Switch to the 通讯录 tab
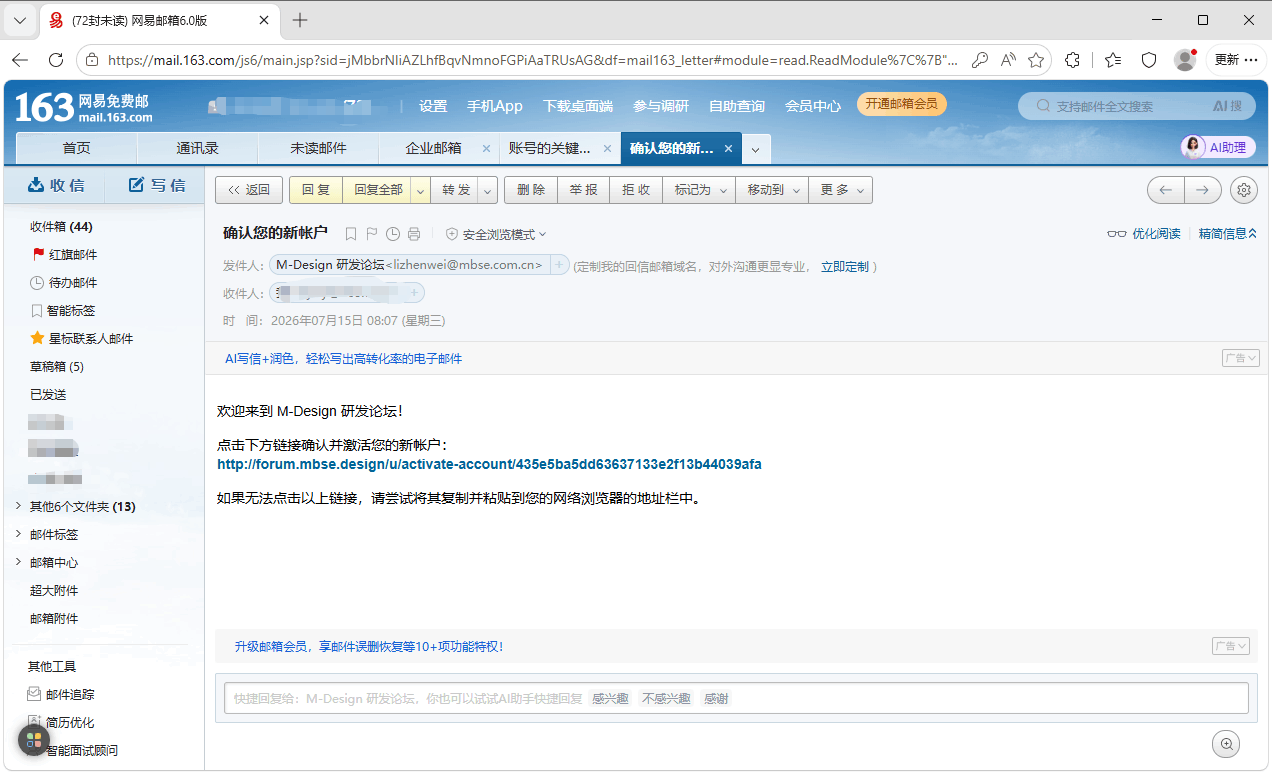The width and height of the screenshot is (1272, 774). (x=197, y=148)
